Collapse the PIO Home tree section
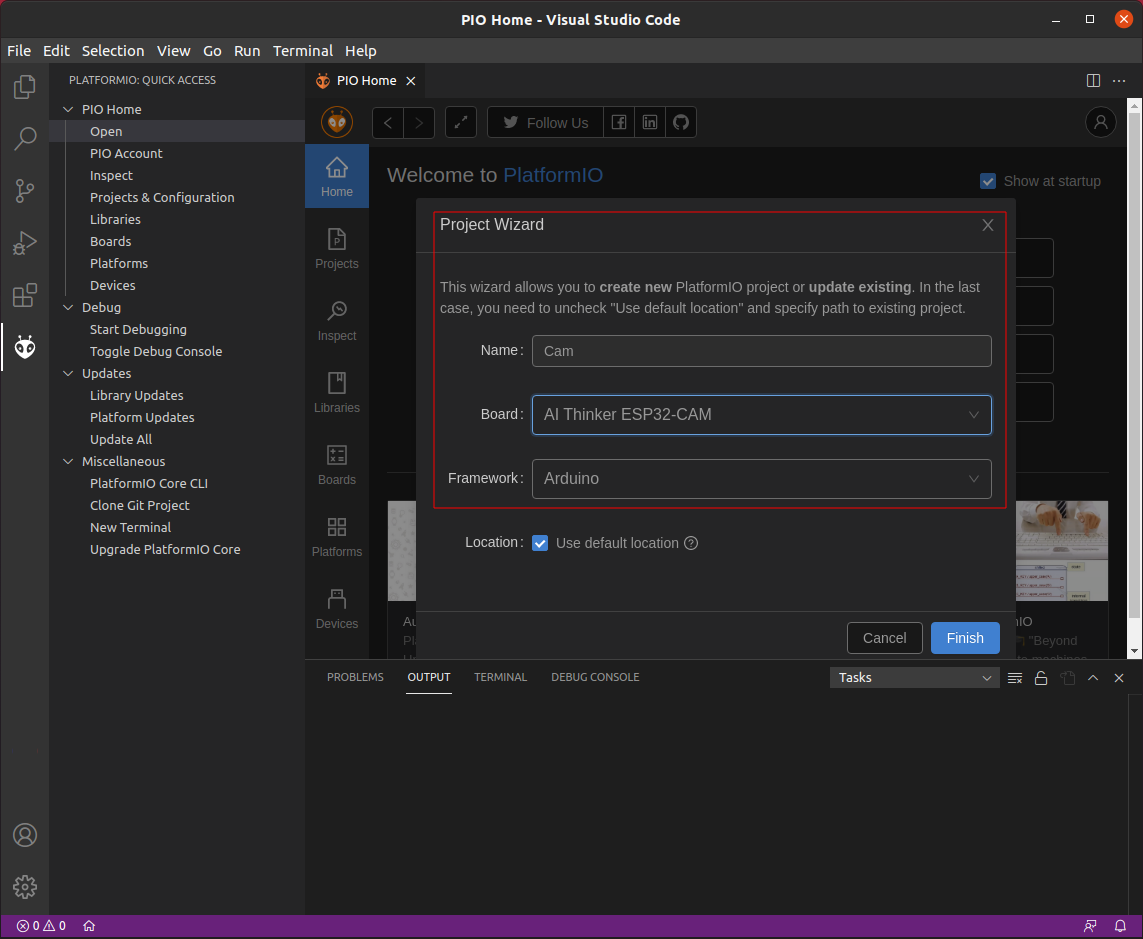1143x939 pixels. click(69, 109)
